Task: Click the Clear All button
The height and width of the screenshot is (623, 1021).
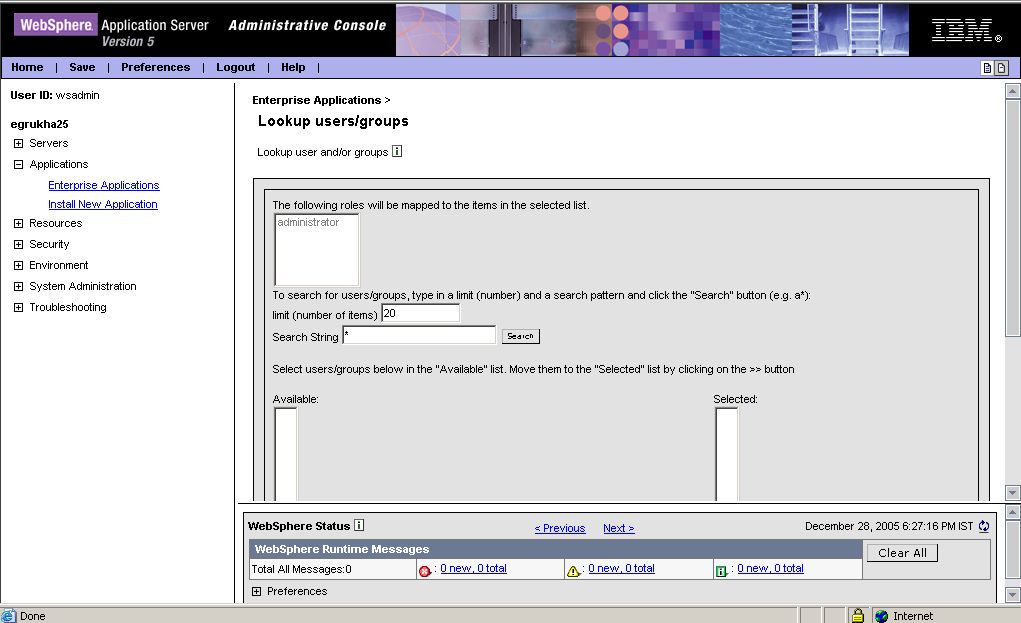Action: point(902,553)
